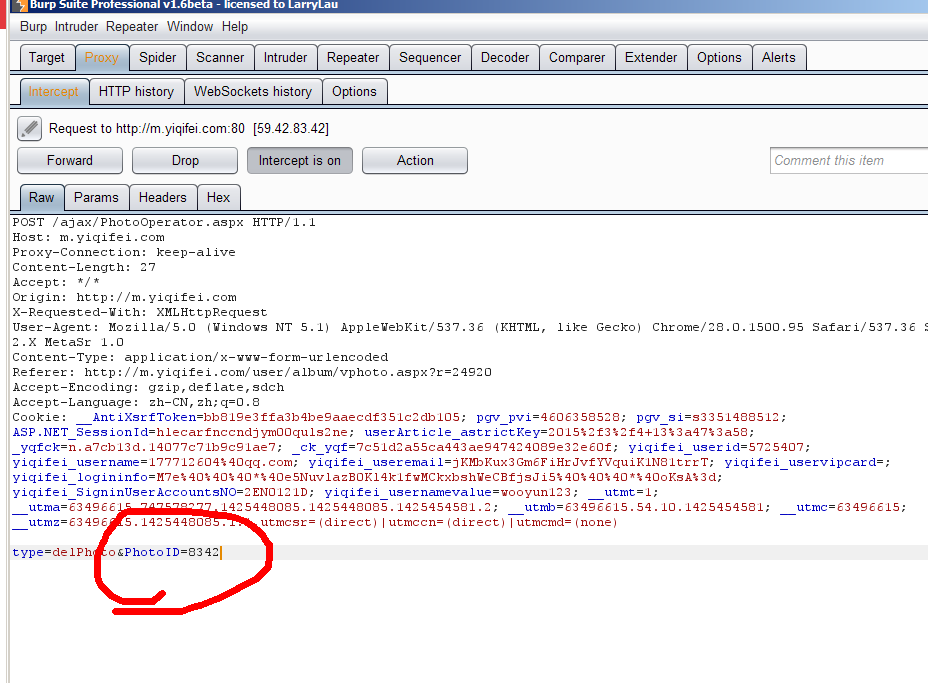Click the Comment this item field
The image size is (928, 683).
(x=849, y=160)
